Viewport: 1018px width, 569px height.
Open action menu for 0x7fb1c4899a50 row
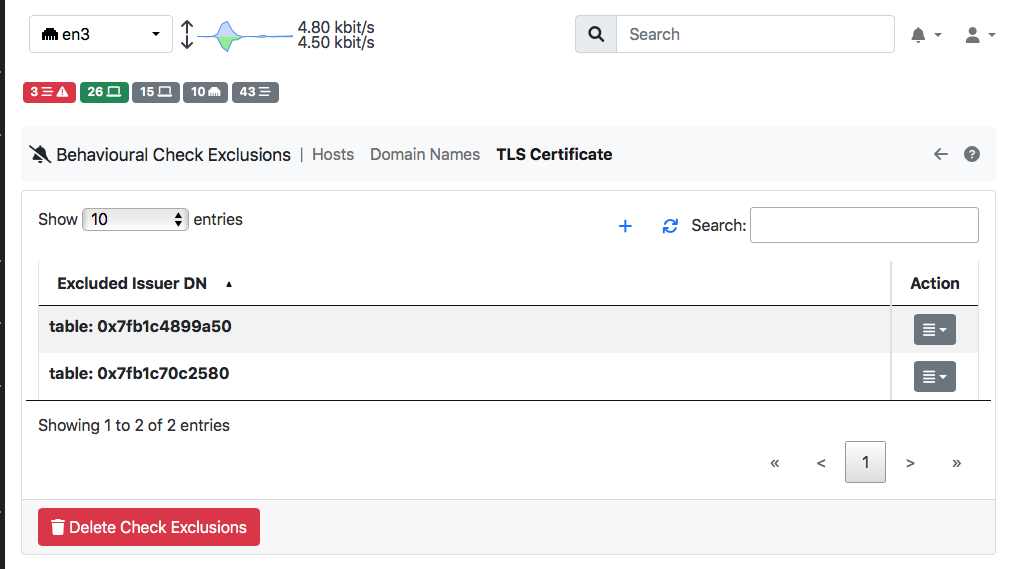click(935, 330)
